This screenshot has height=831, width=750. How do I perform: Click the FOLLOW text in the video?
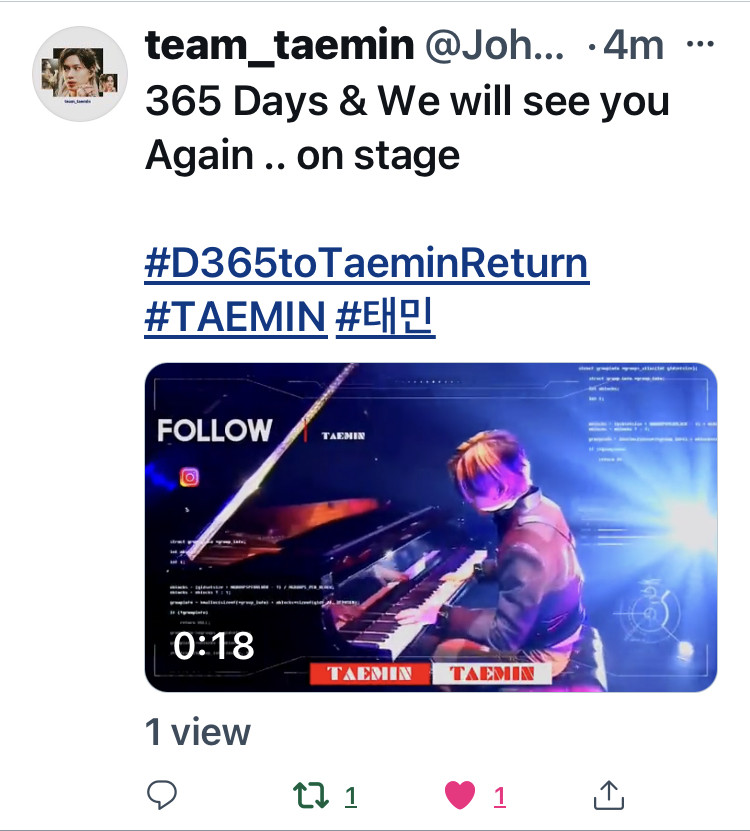[215, 430]
